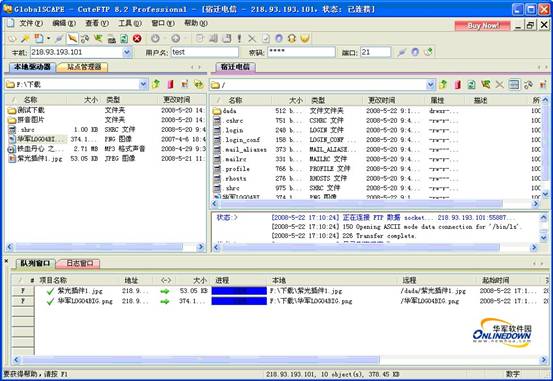Image resolution: width=553 pixels, height=381 pixels.
Task: Open the remote path dropdown
Action: [x=430, y=85]
